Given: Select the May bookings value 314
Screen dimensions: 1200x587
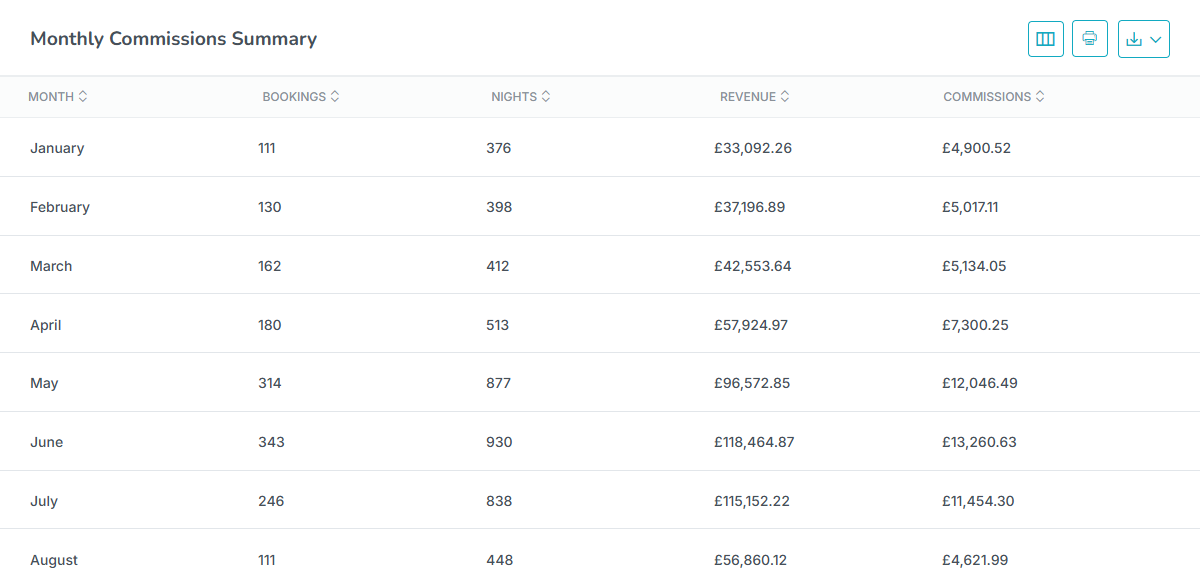Looking at the screenshot, I should tap(270, 383).
